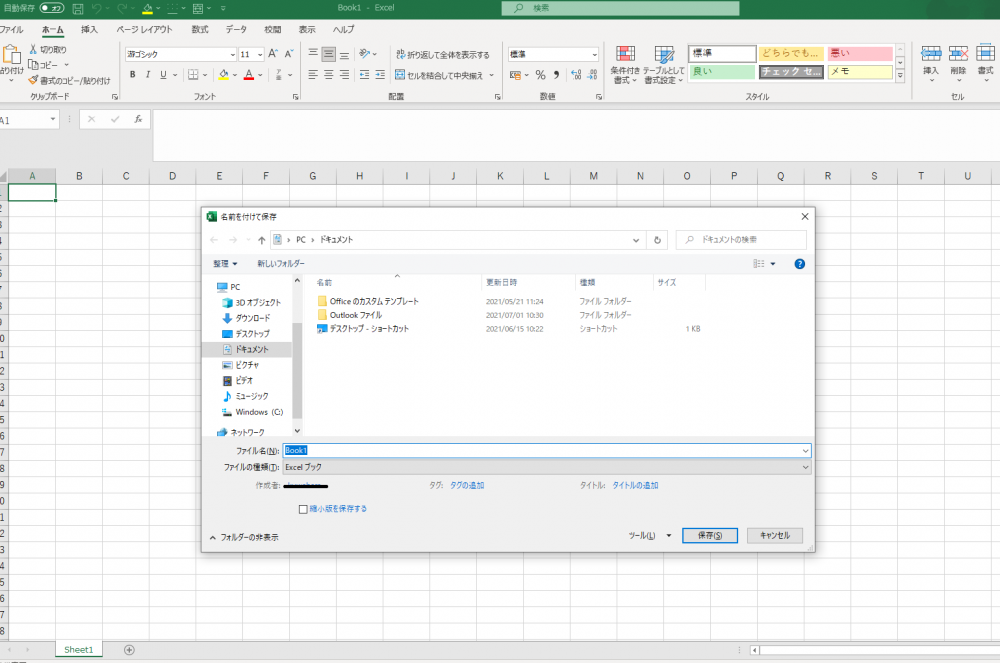
Task: Expand the address bar path dropdown
Action: pos(636,240)
